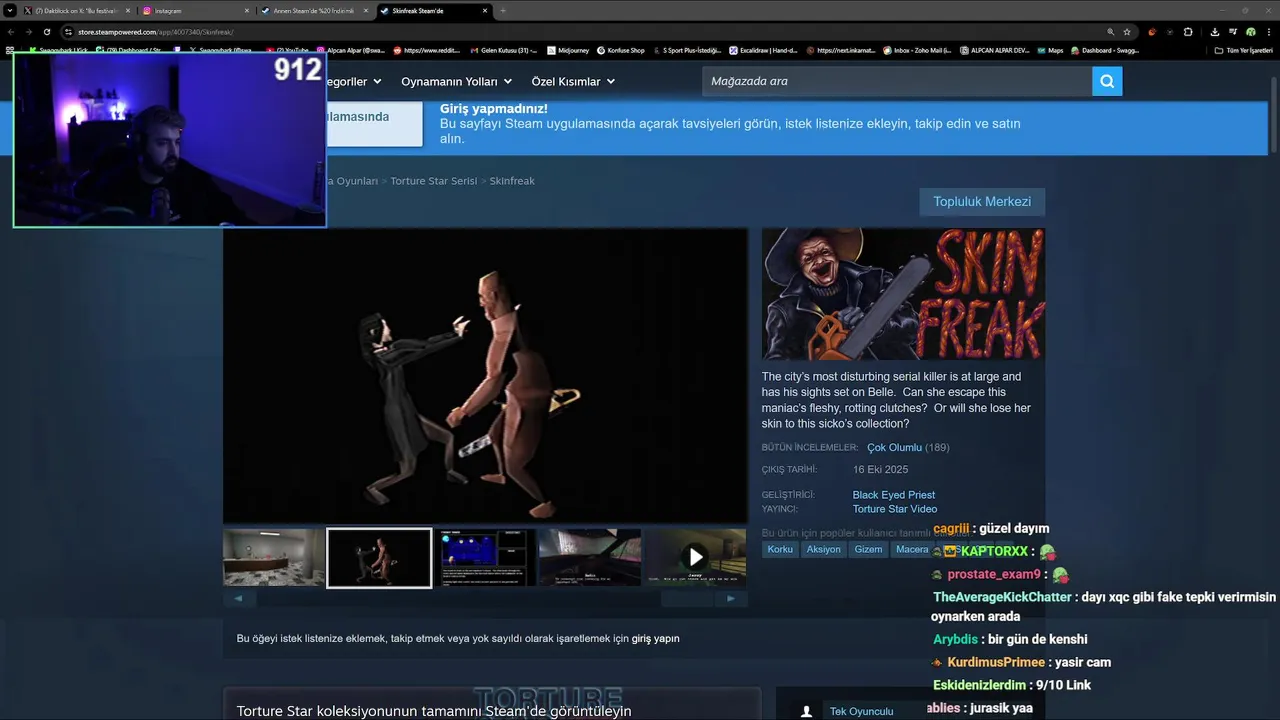Open the Midjourney bookmark
The width and height of the screenshot is (1280, 720).
click(569, 50)
